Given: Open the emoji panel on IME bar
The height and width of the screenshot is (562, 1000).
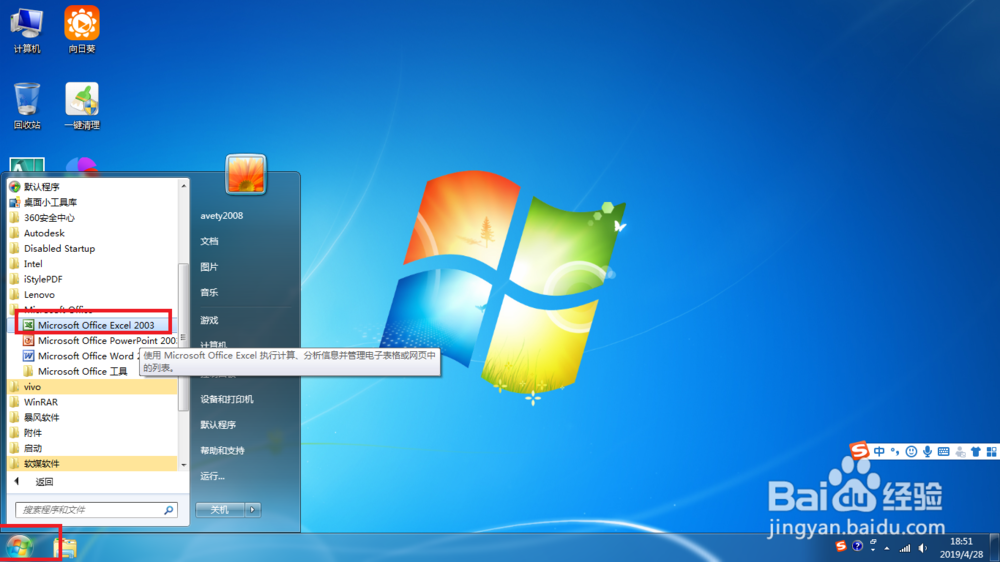Looking at the screenshot, I should click(911, 452).
